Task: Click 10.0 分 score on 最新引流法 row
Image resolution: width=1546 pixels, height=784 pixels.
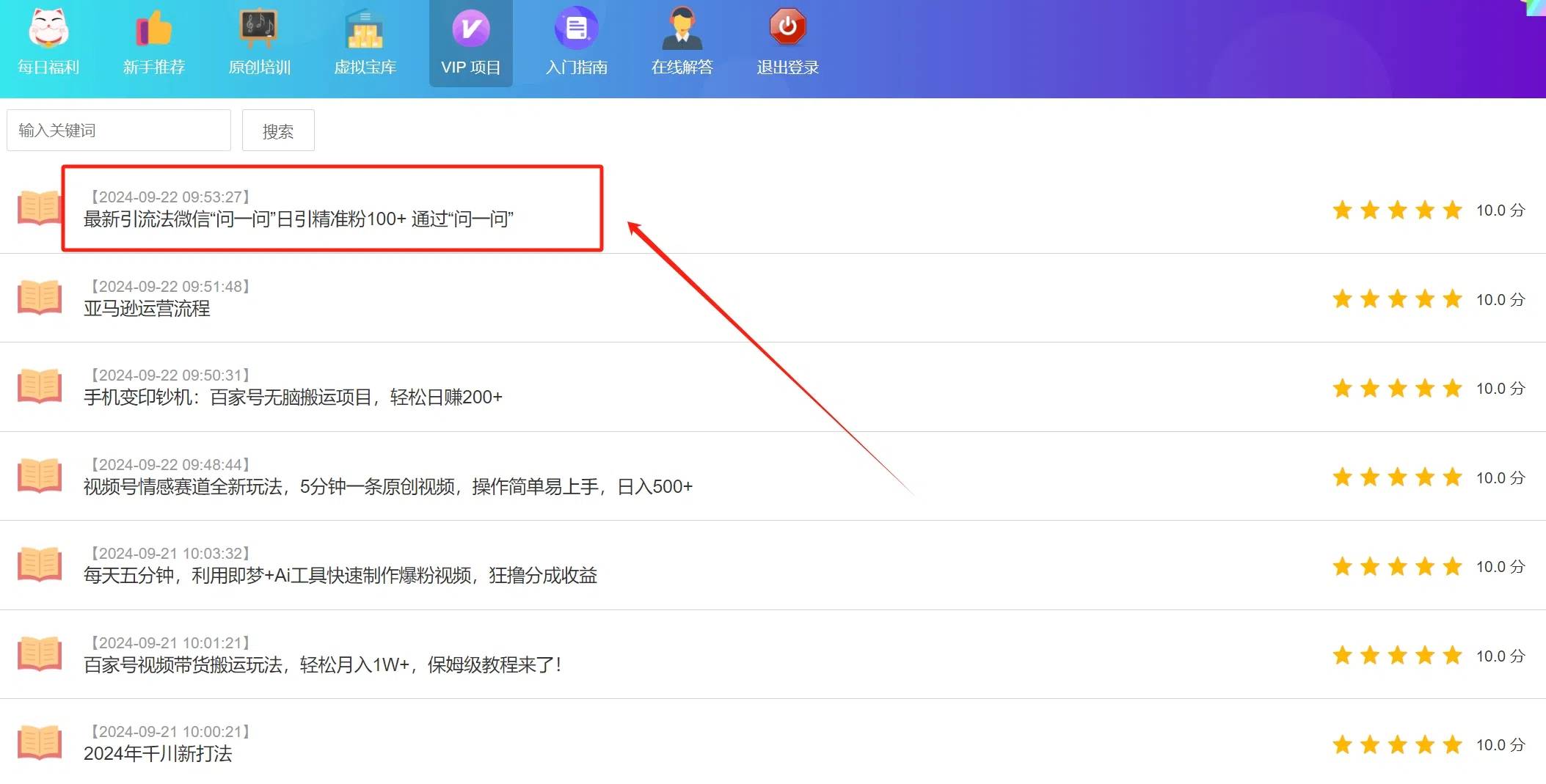Action: (1501, 210)
